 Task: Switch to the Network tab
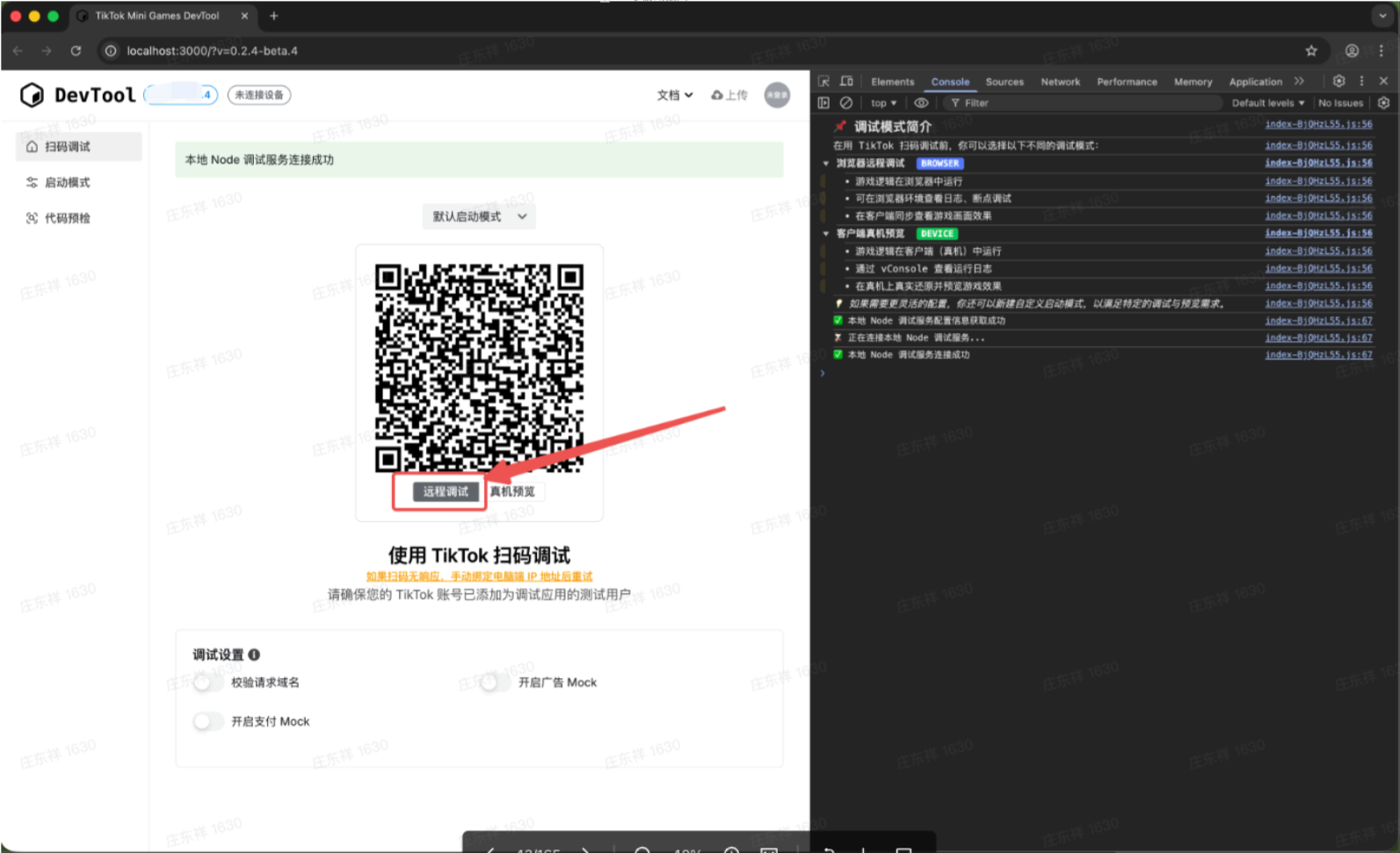click(x=1060, y=82)
